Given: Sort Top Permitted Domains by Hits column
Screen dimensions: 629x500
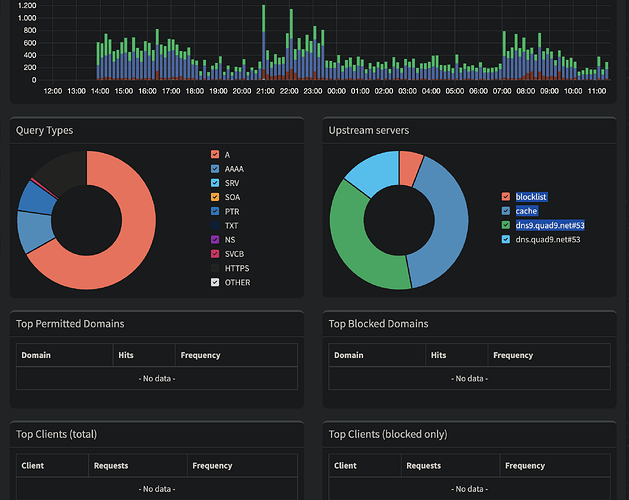Looking at the screenshot, I should click(x=126, y=355).
